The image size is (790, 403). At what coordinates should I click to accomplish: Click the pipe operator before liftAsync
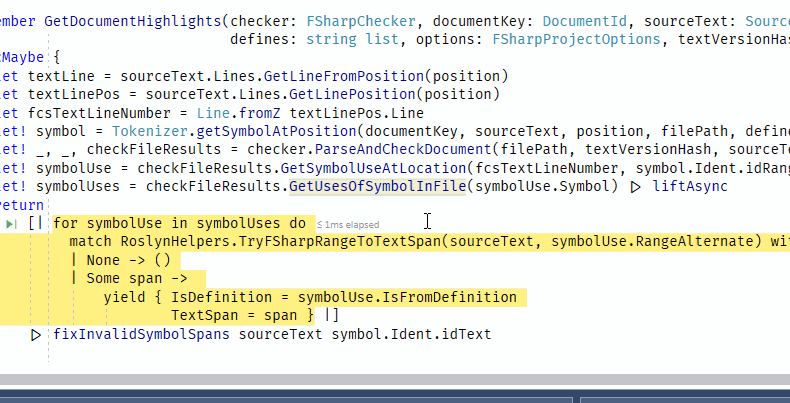pos(636,187)
